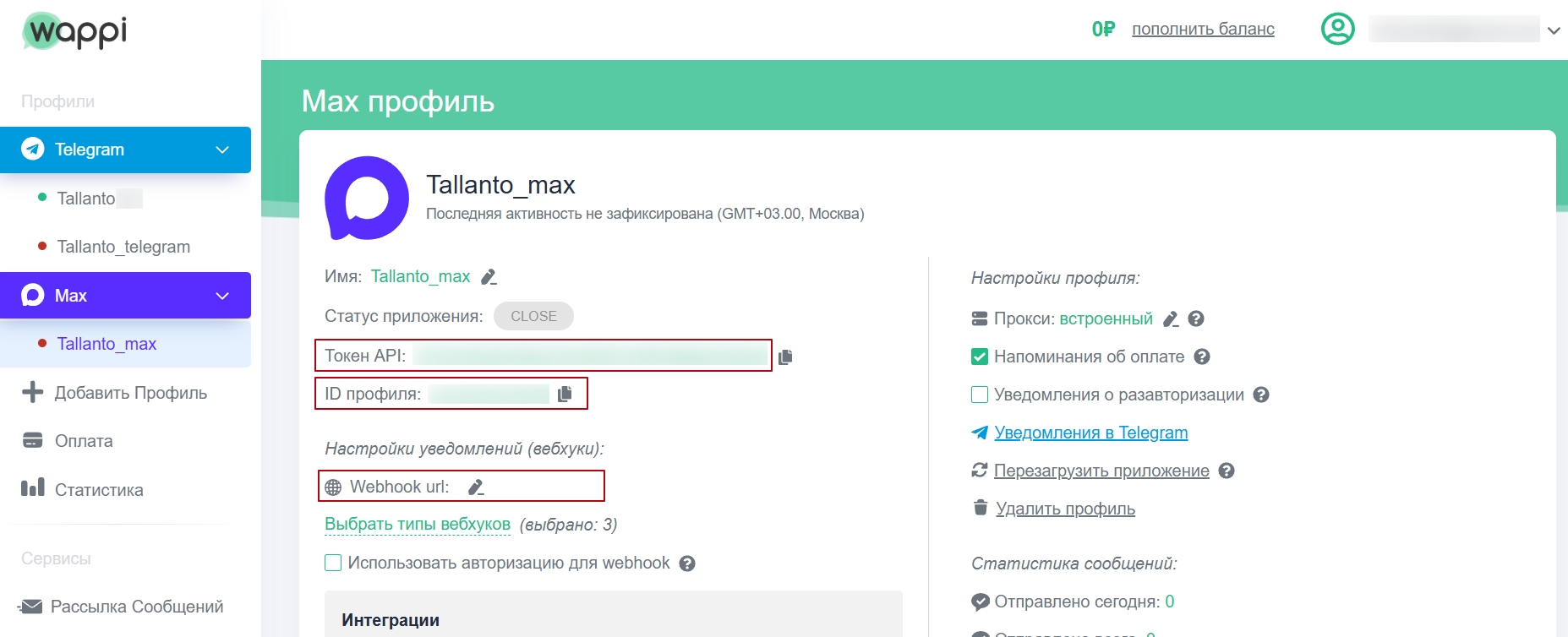Open the user account avatar icon
The width and height of the screenshot is (1568, 637).
click(x=1337, y=30)
